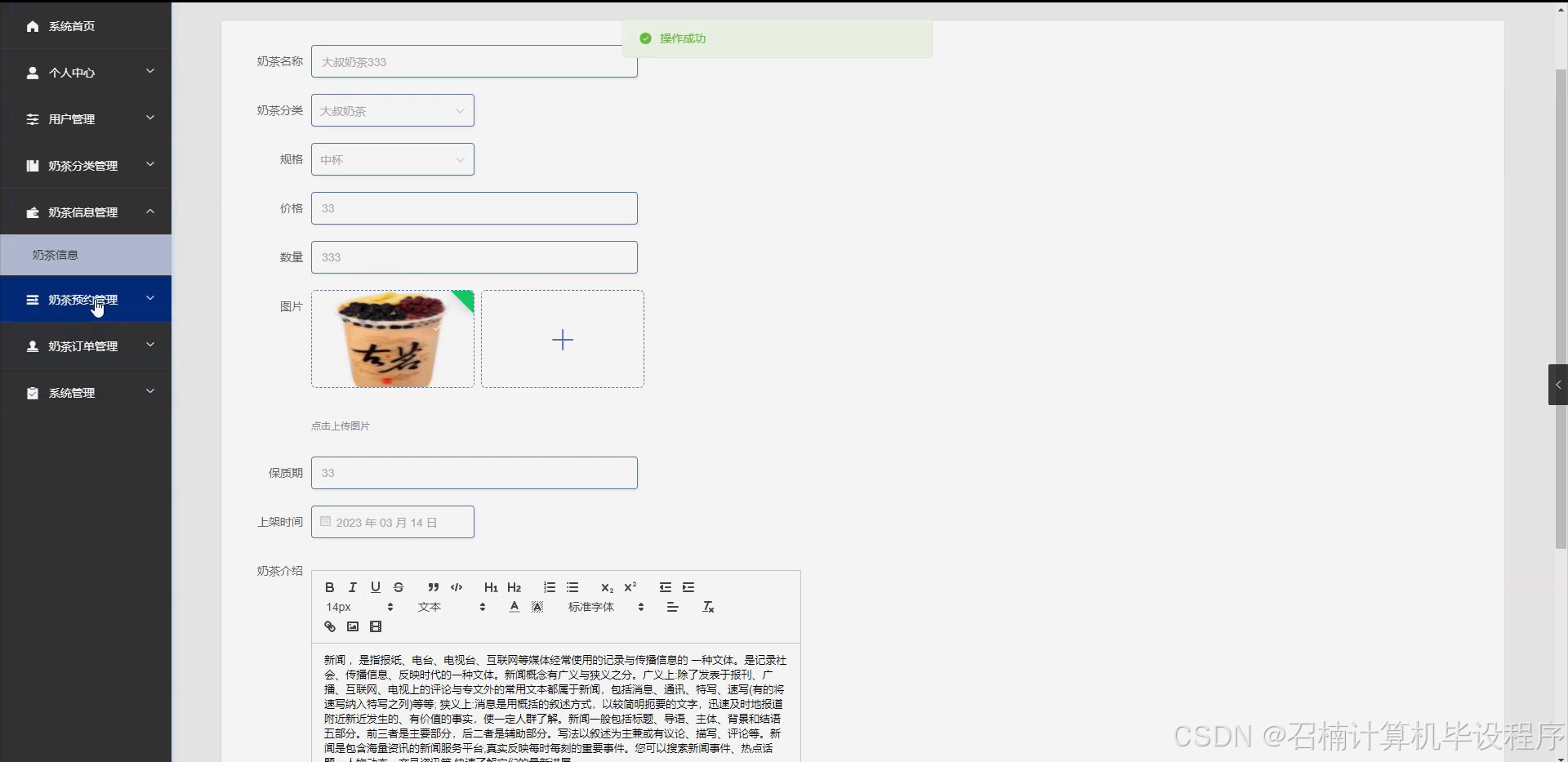
Task: Toggle the ordered list formatting
Action: coord(549,587)
